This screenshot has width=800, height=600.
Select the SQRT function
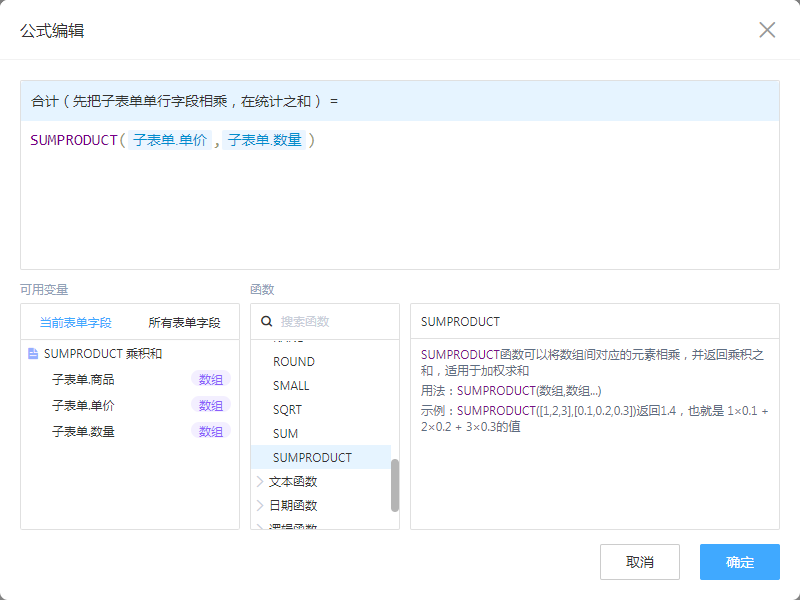[287, 409]
